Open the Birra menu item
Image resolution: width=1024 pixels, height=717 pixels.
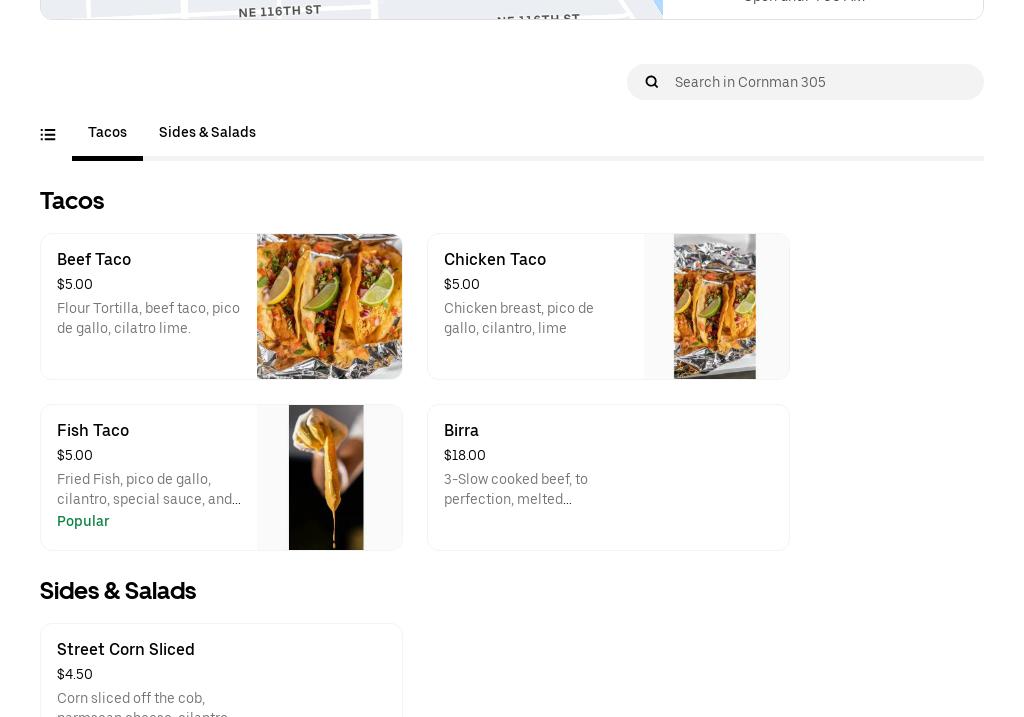[x=608, y=477]
